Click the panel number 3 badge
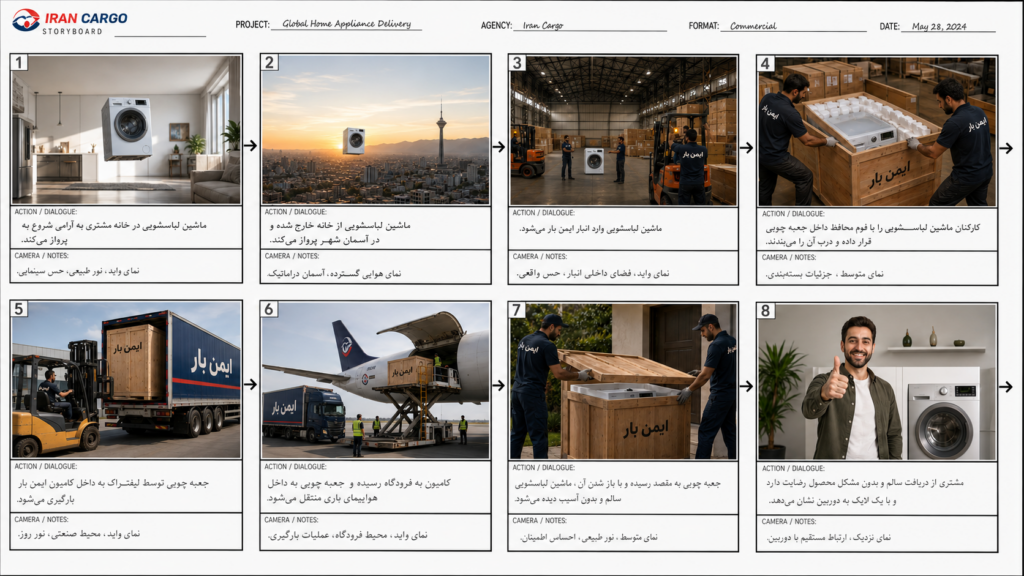Image resolution: width=1024 pixels, height=576 pixels. pyautogui.click(x=517, y=63)
